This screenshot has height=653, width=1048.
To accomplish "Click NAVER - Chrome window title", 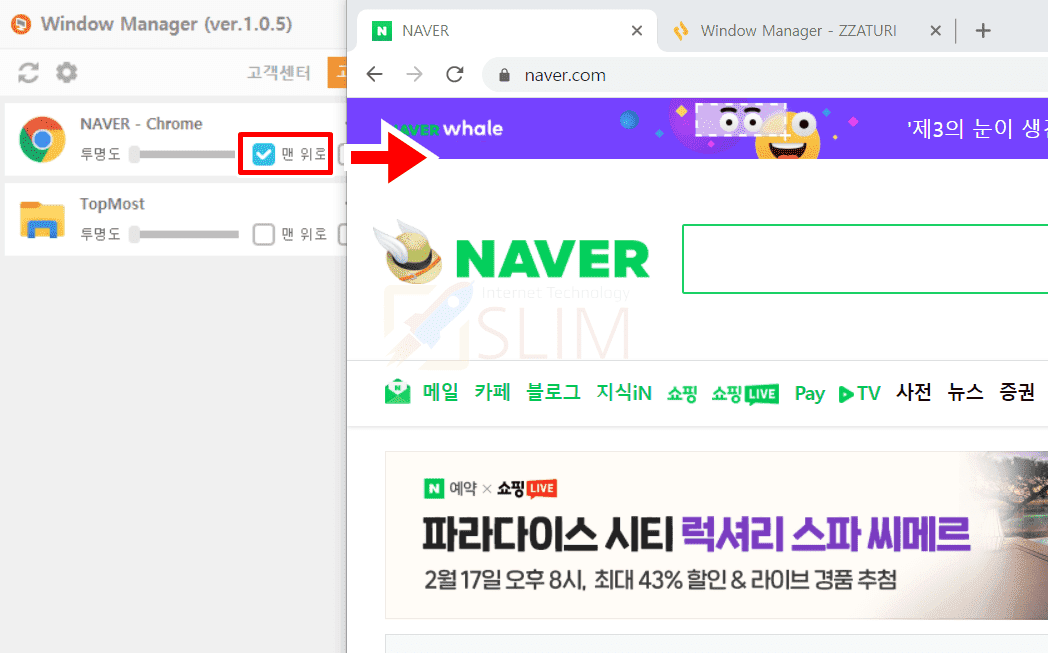I will point(141,124).
